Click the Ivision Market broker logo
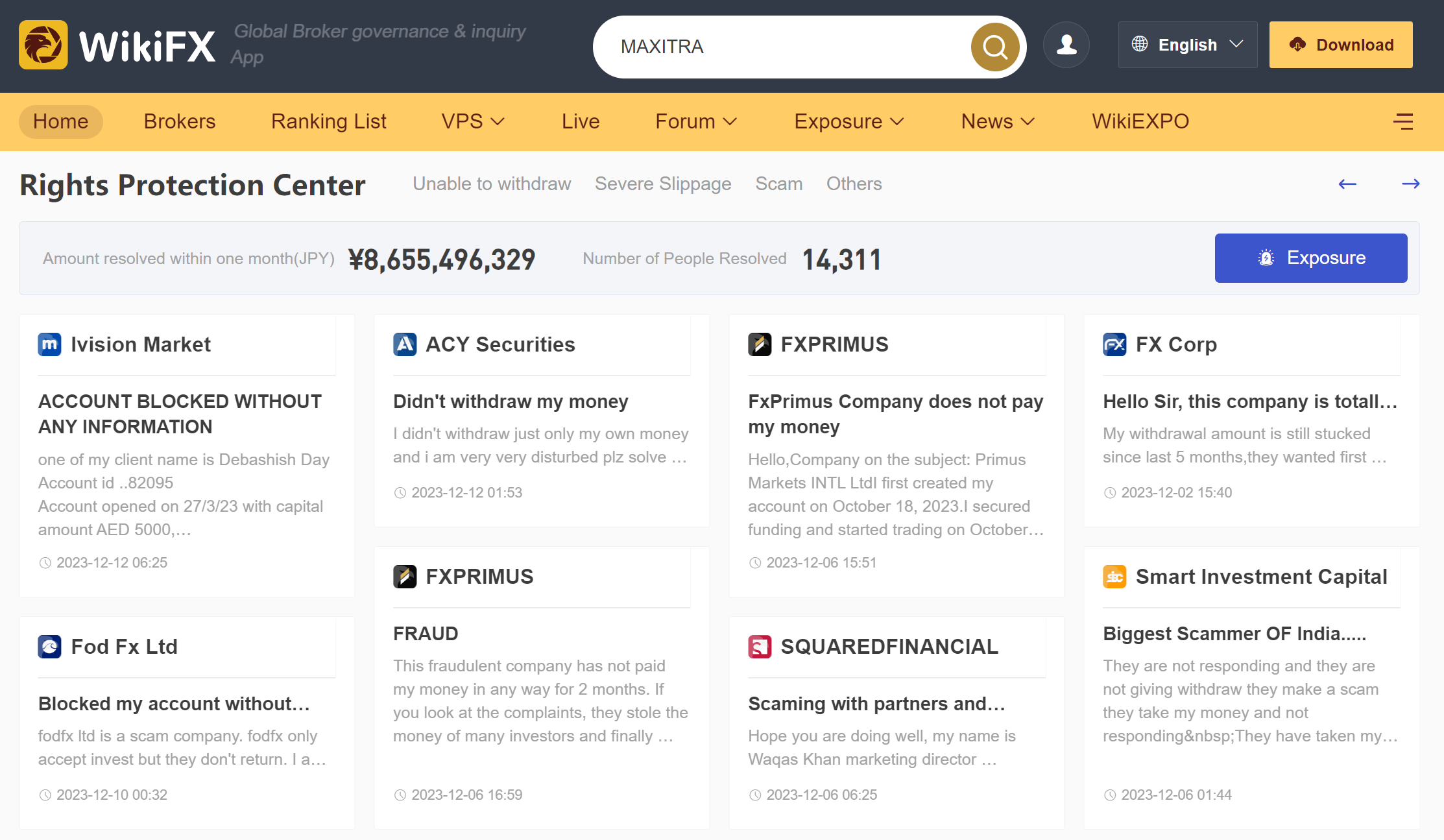 pos(49,344)
